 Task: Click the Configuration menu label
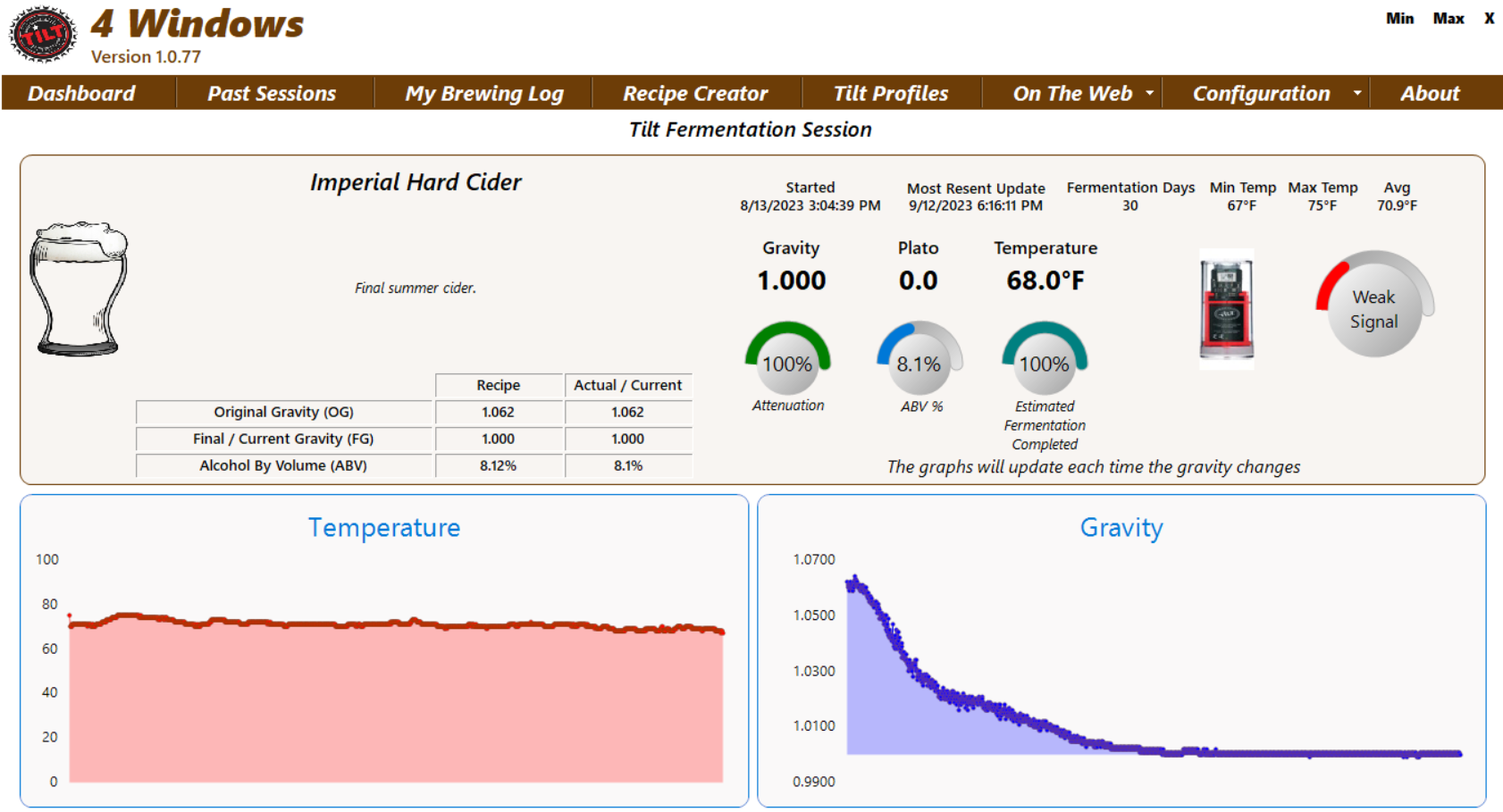click(x=1261, y=93)
